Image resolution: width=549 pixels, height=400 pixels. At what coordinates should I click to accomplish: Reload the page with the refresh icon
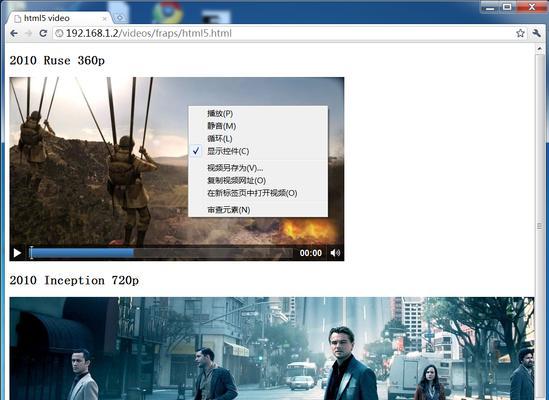43,34
